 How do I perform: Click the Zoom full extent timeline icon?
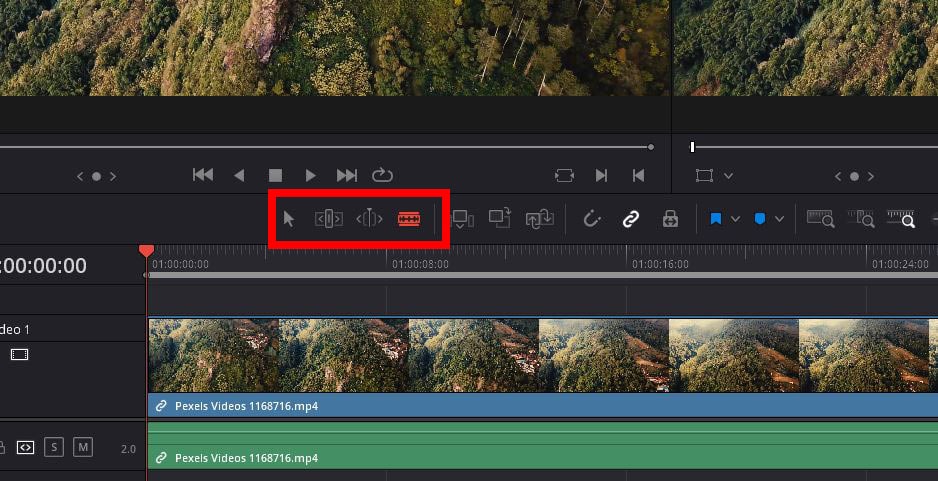pyautogui.click(x=820, y=218)
